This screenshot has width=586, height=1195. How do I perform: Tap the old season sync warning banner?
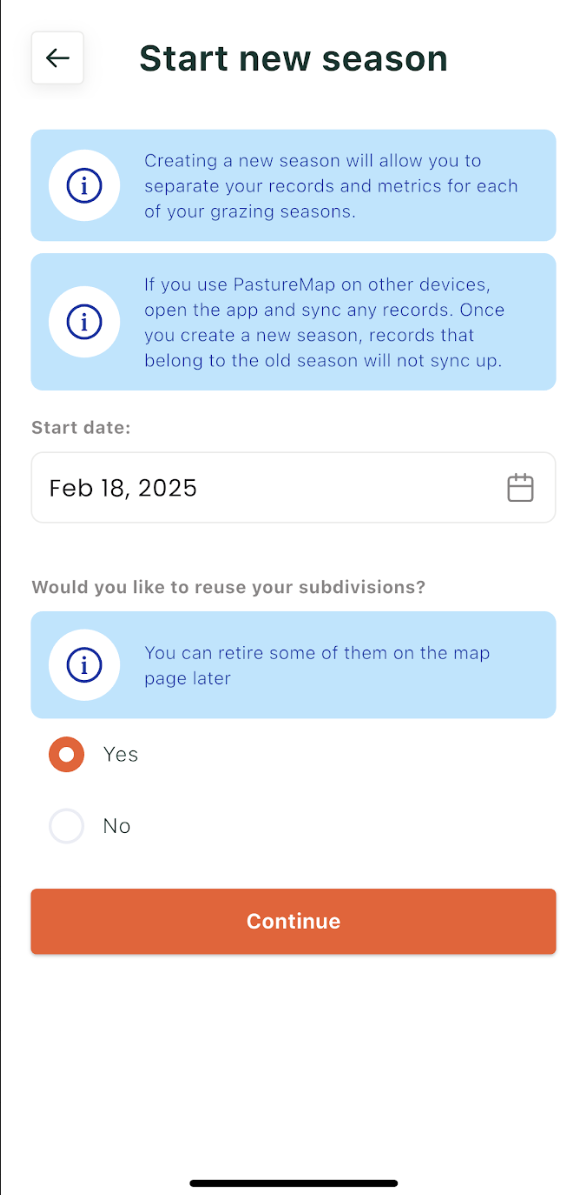pos(293,322)
